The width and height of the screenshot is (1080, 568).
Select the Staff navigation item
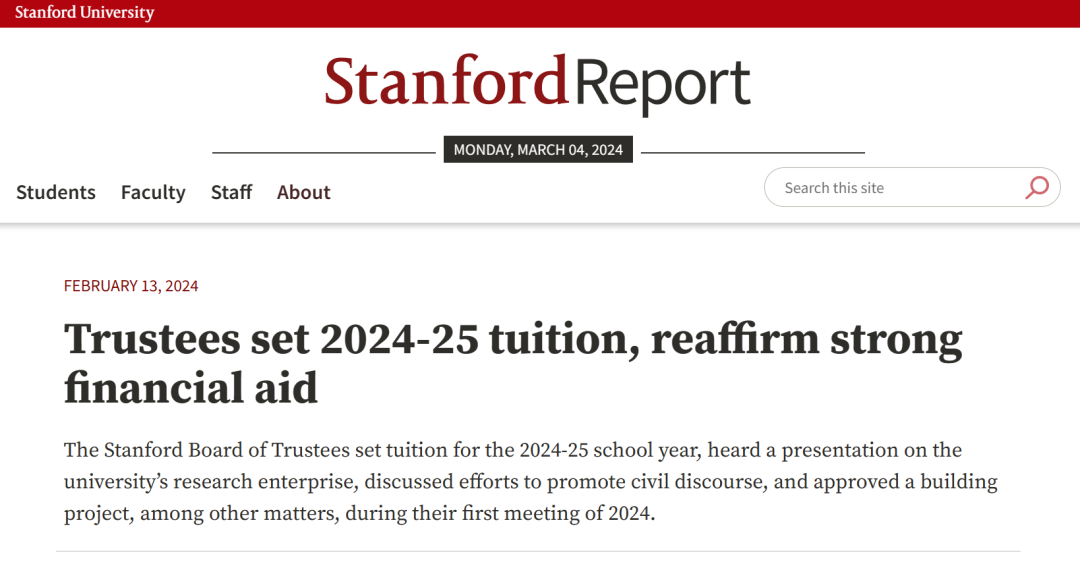click(x=231, y=192)
